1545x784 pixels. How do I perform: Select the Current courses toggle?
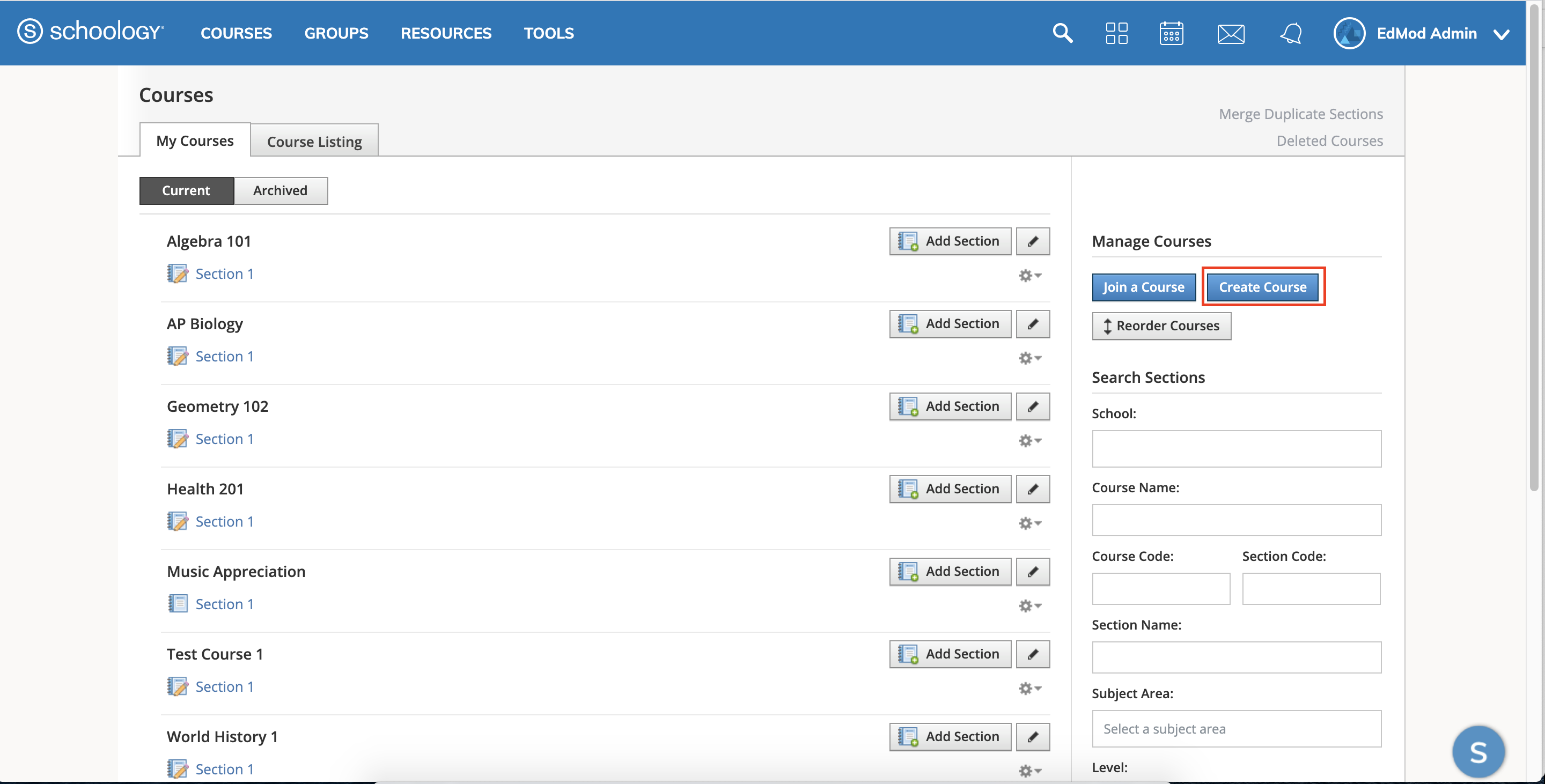point(186,190)
